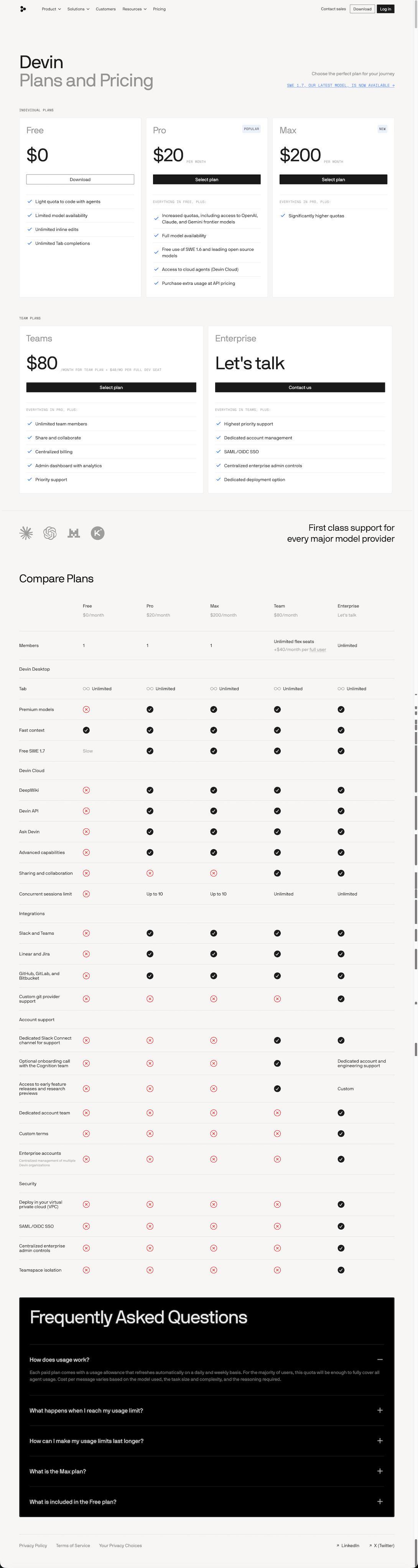This screenshot has height=1568, width=418.
Task: Click the Cognition logo in the header
Action: tap(23, 9)
